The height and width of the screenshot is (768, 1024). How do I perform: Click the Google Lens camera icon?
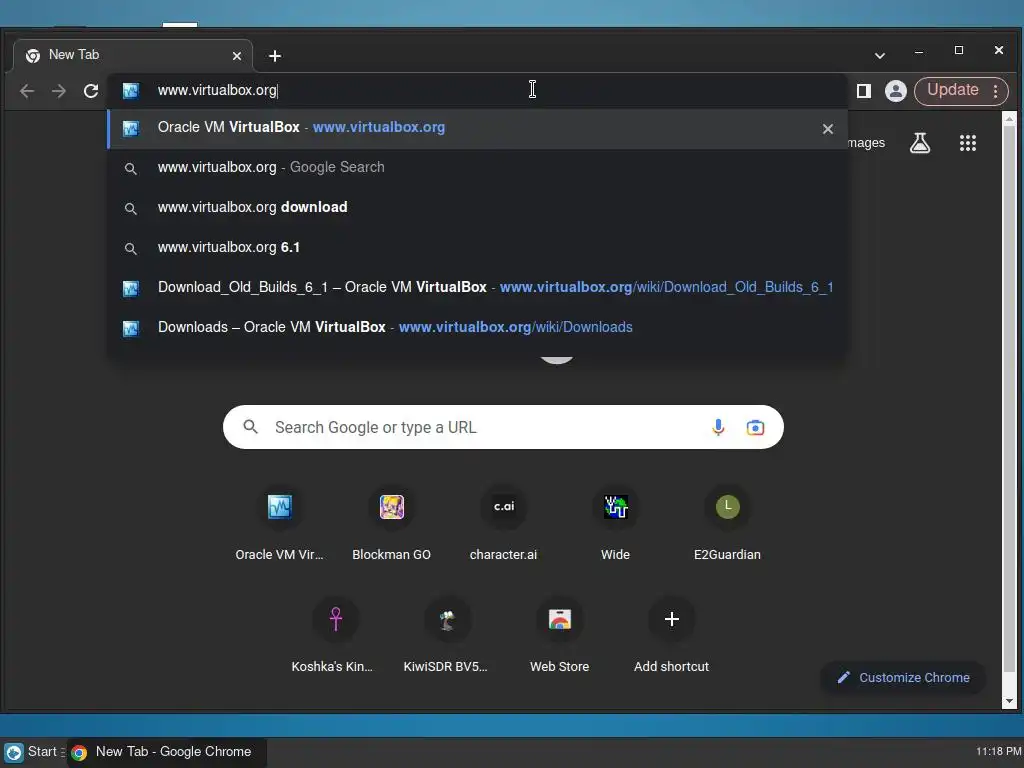tap(755, 427)
